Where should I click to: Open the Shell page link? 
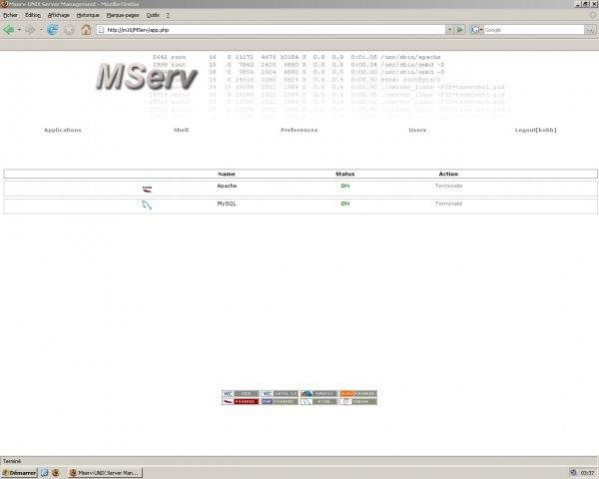coord(181,130)
